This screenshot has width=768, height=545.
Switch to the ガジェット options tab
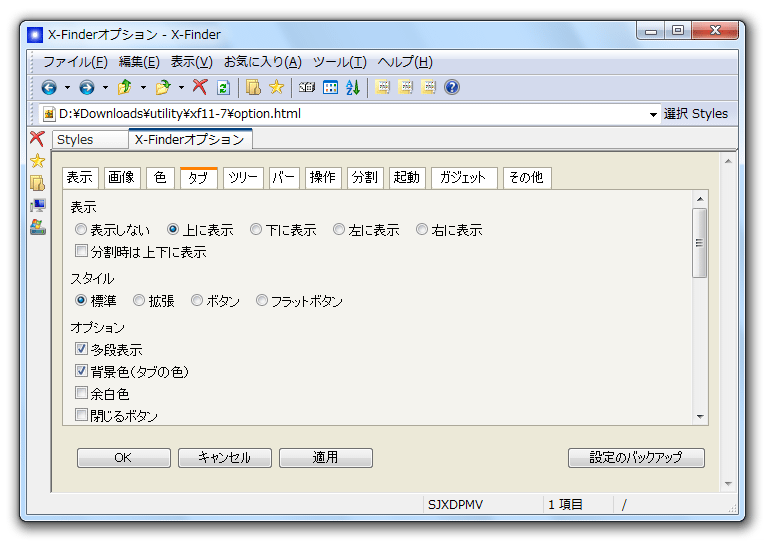click(x=463, y=177)
